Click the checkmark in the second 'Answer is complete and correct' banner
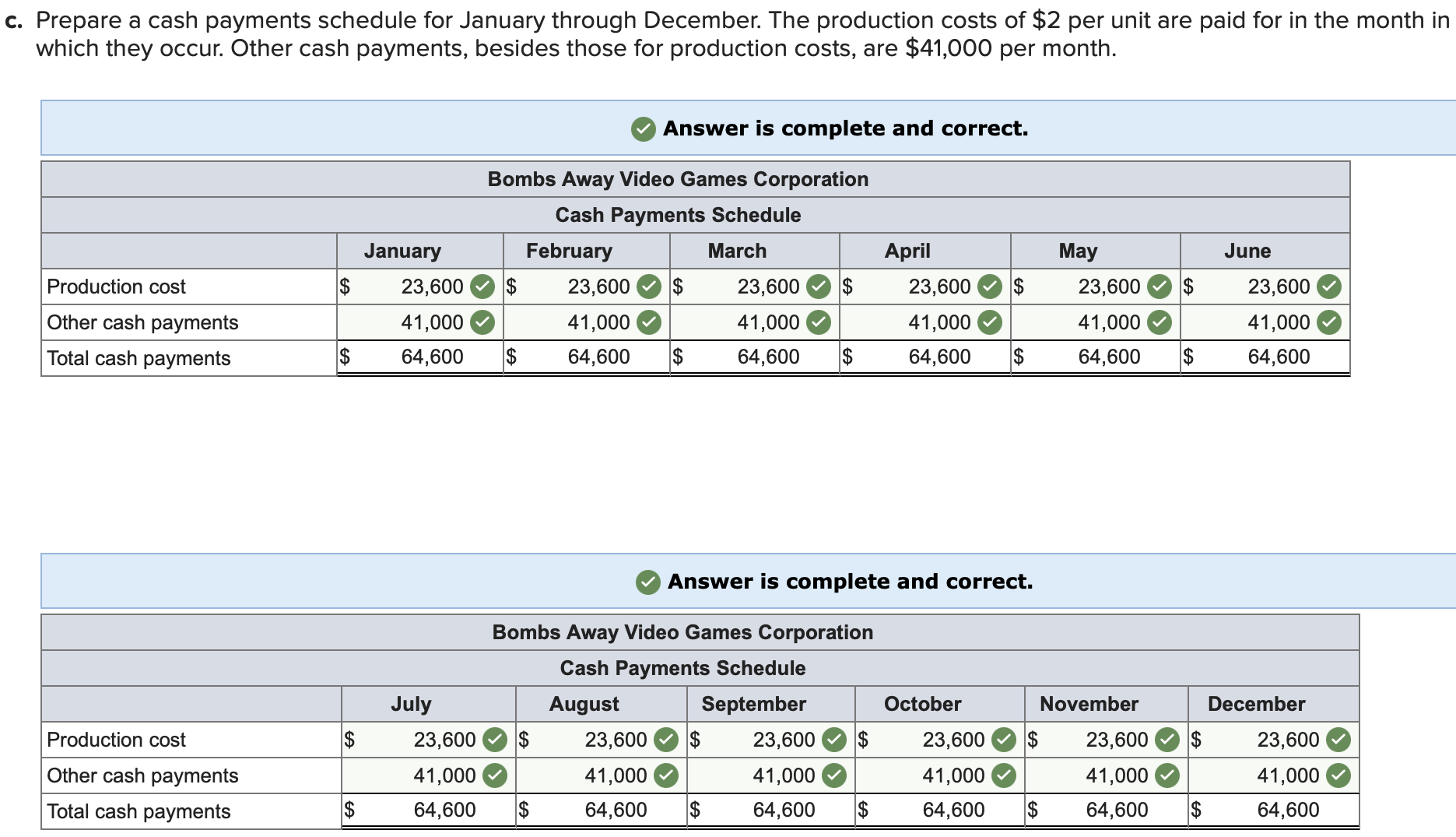Viewport: 1456px width, 837px height. [647, 580]
